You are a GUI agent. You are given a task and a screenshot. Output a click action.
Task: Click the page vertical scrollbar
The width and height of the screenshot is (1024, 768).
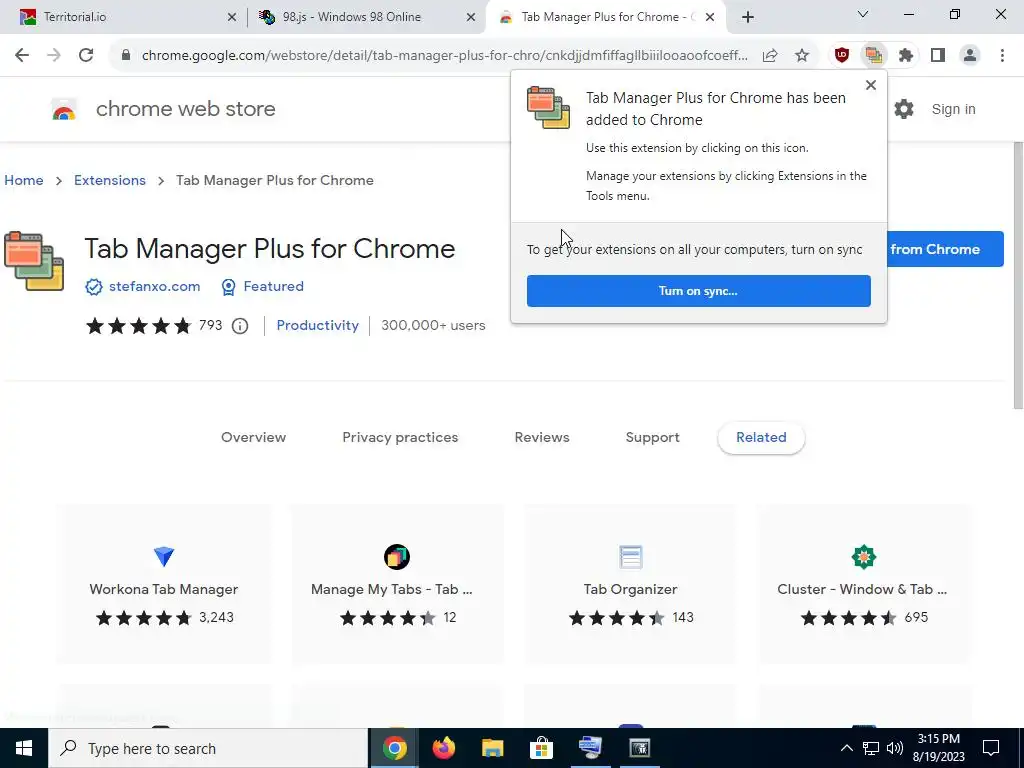pos(1018,274)
